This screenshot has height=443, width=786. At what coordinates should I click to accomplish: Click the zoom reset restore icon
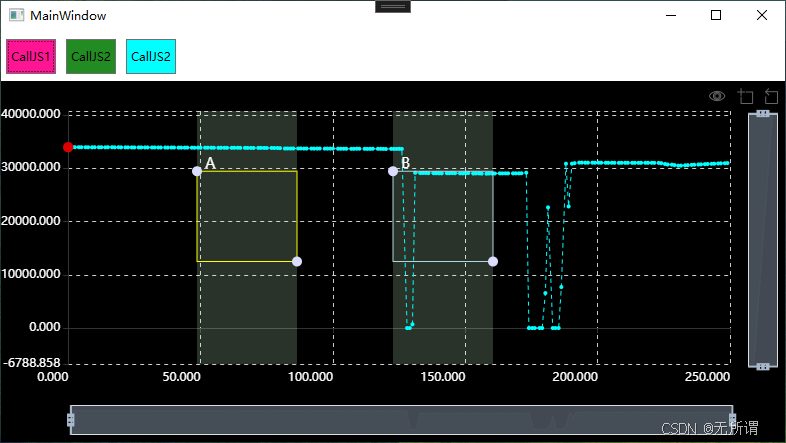click(771, 96)
